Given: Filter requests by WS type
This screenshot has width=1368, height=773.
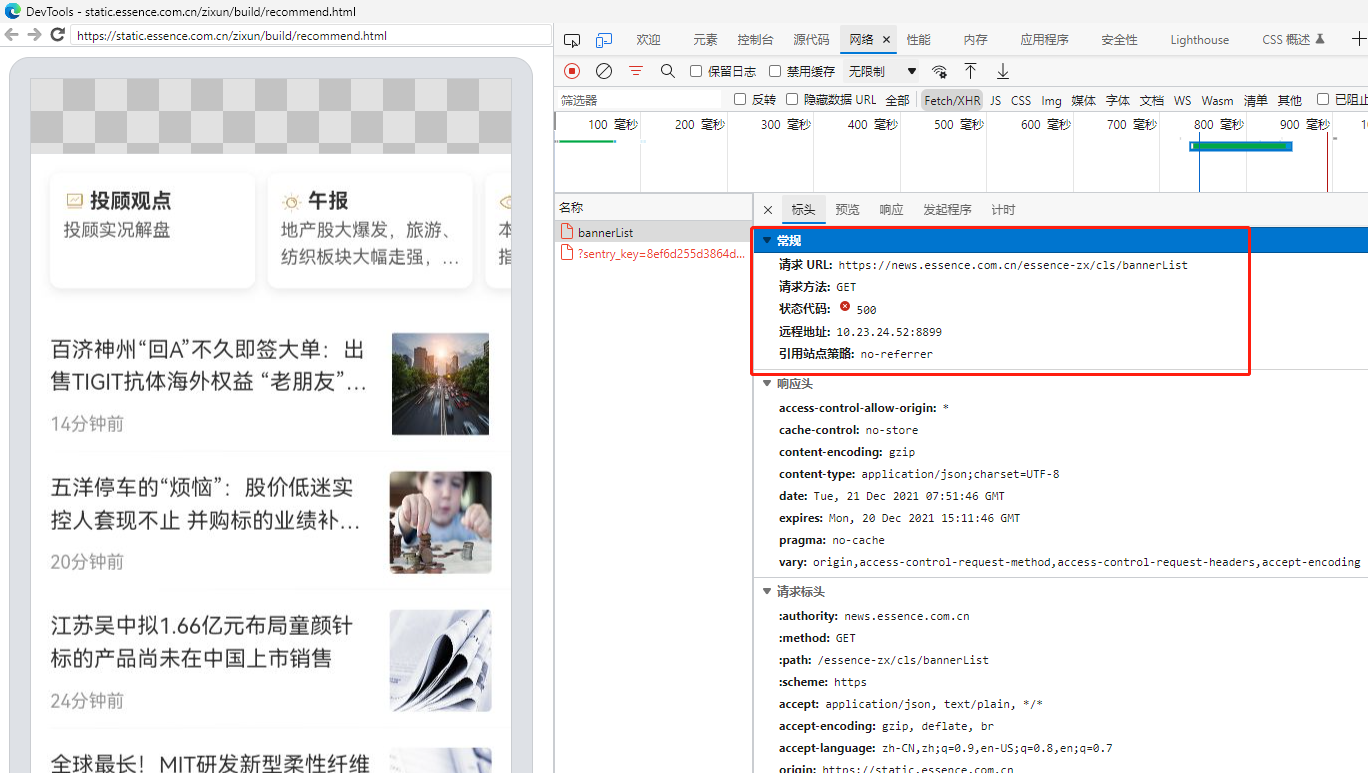Looking at the screenshot, I should click(x=1182, y=100).
